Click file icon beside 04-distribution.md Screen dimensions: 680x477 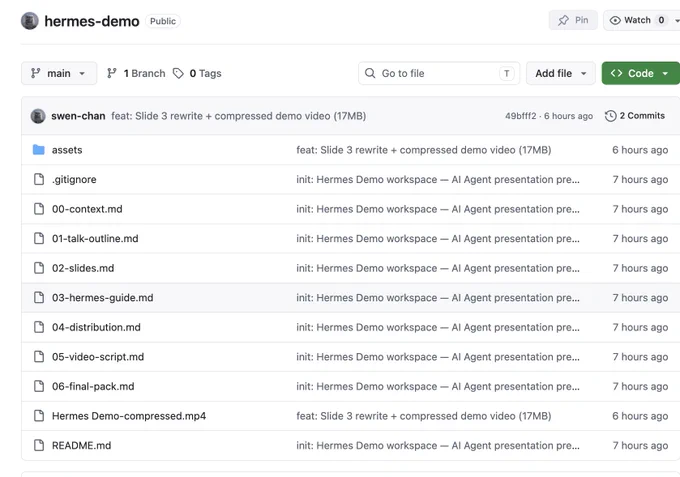(x=39, y=327)
